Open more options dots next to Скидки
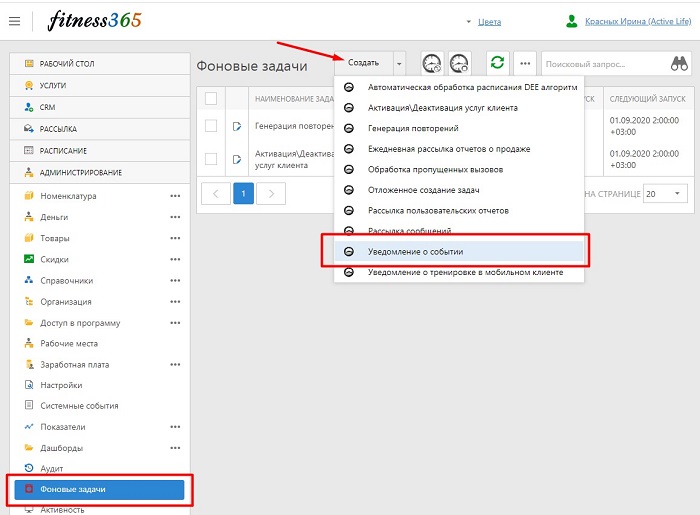Viewport: 700px width, 515px height. click(175, 259)
